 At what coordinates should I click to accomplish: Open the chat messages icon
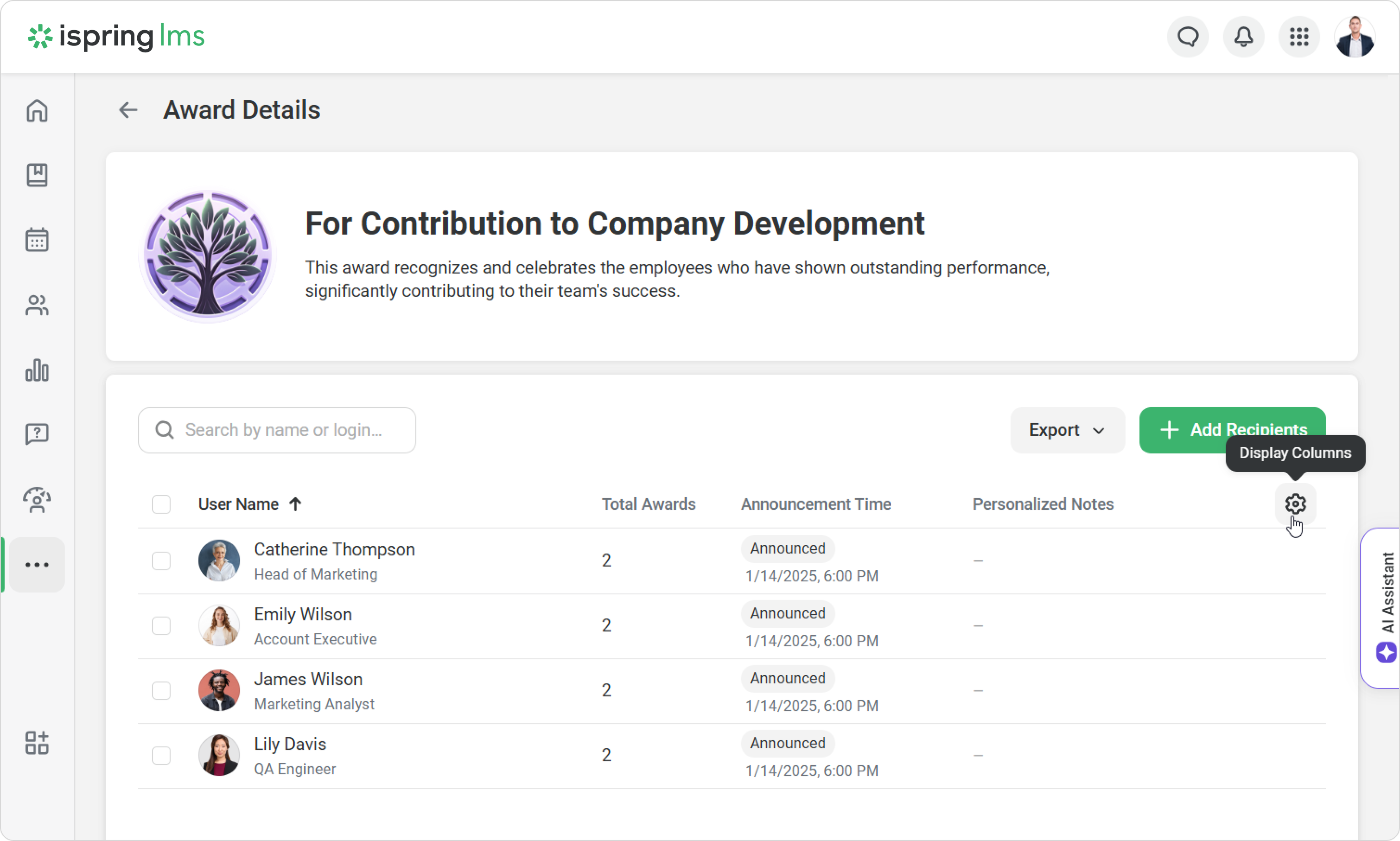pyautogui.click(x=1188, y=37)
